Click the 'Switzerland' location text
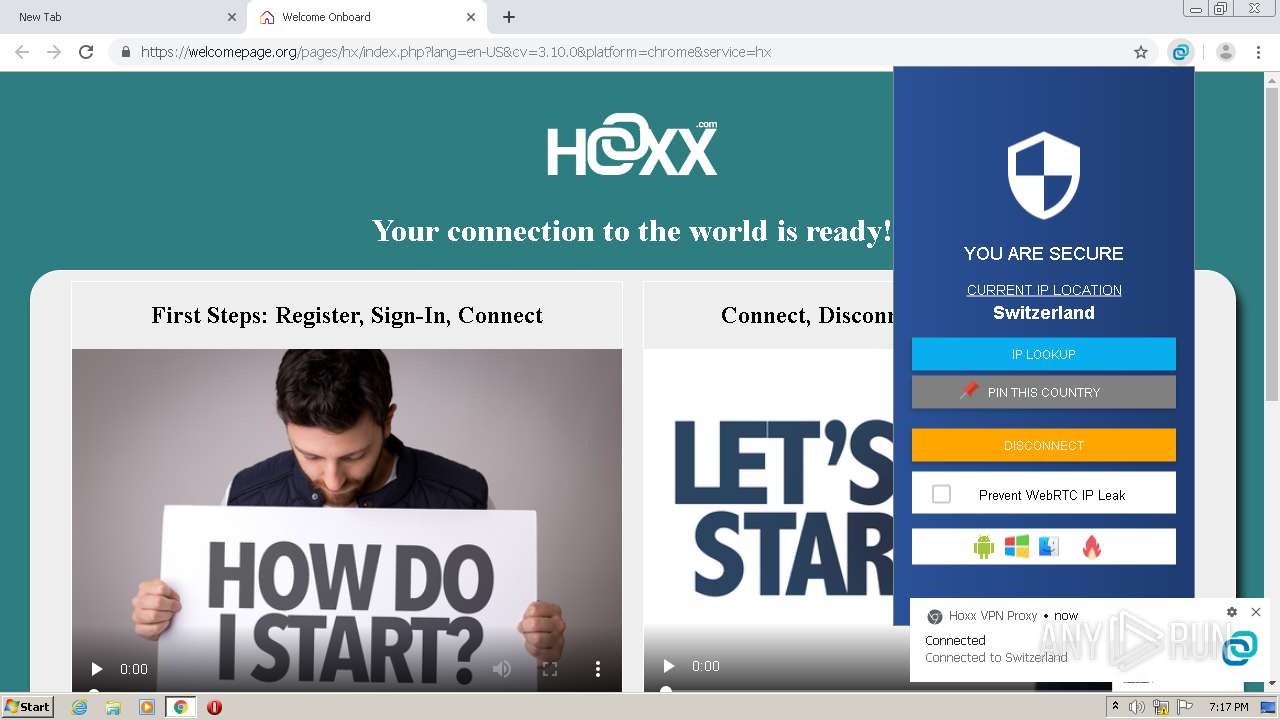The height and width of the screenshot is (720, 1280). coord(1044,313)
